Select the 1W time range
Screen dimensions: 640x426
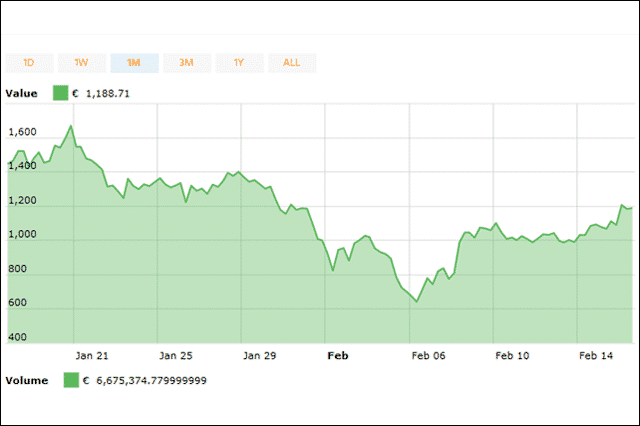(82, 63)
